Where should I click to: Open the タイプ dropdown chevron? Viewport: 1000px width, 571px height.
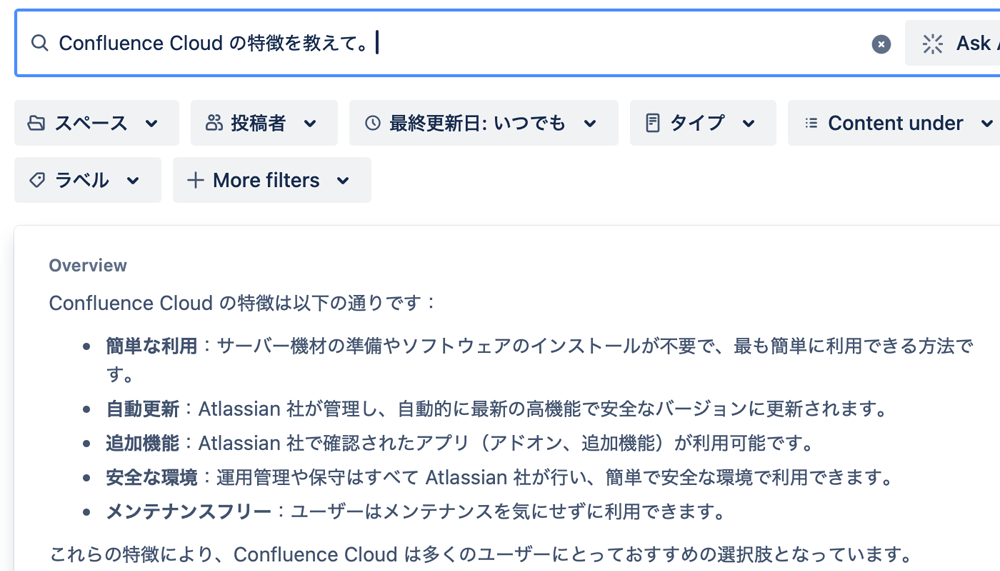[749, 123]
